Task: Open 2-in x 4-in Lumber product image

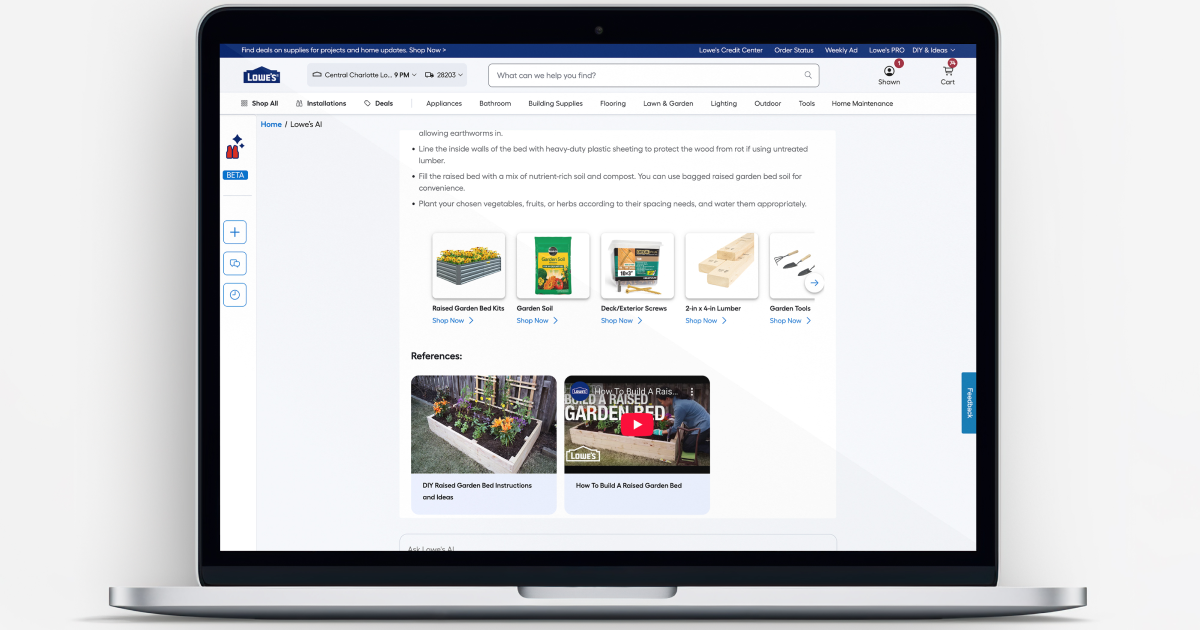Action: 721,266
